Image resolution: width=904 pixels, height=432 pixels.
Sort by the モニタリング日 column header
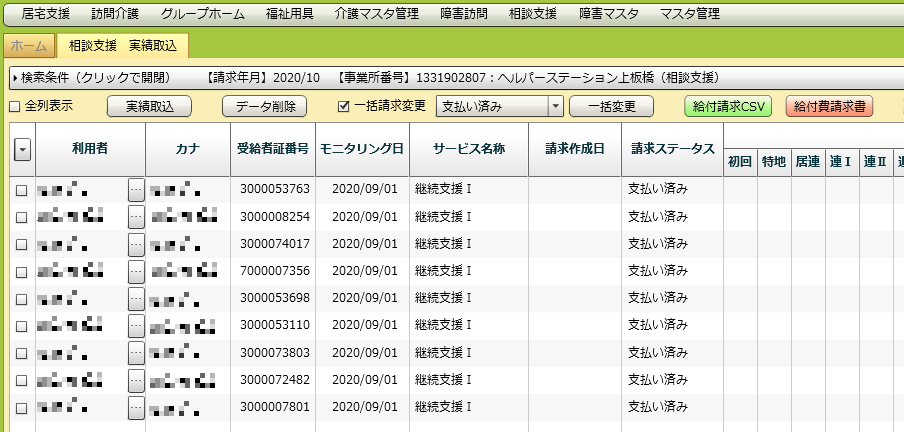[362, 149]
